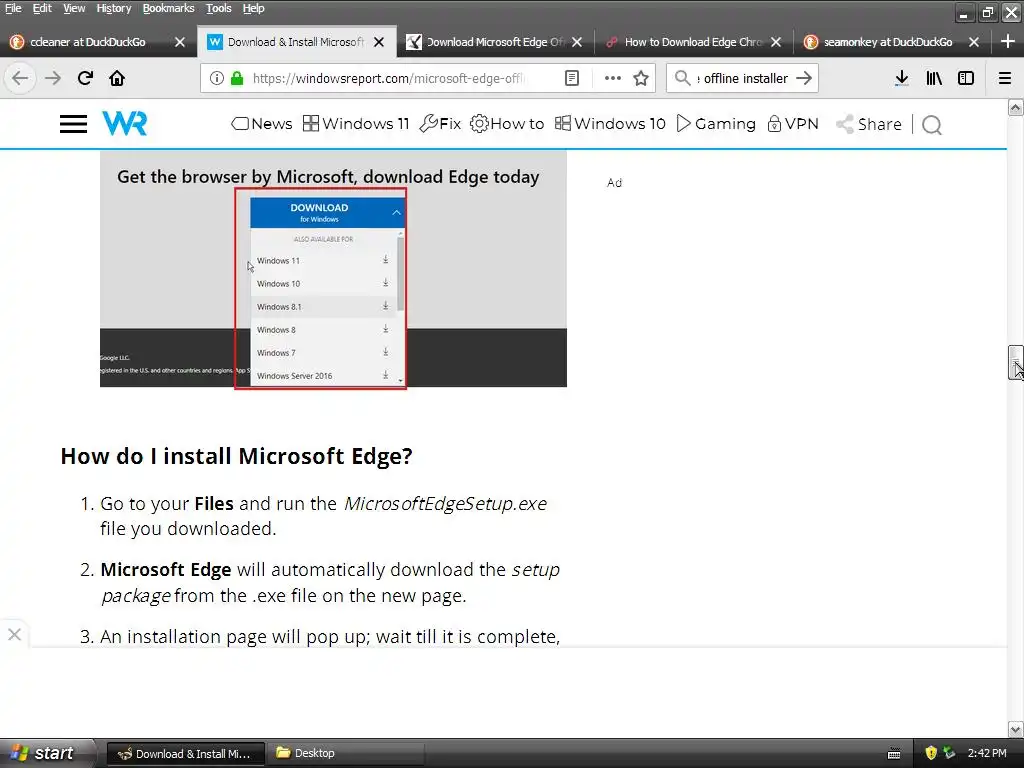Toggle the sidebar view icon

[x=966, y=78]
